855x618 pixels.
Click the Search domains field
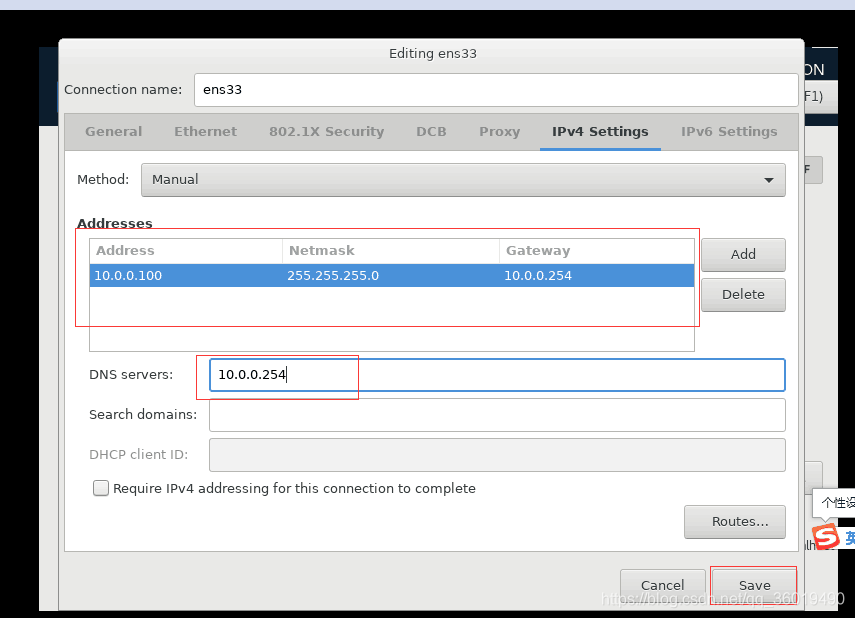[497, 415]
